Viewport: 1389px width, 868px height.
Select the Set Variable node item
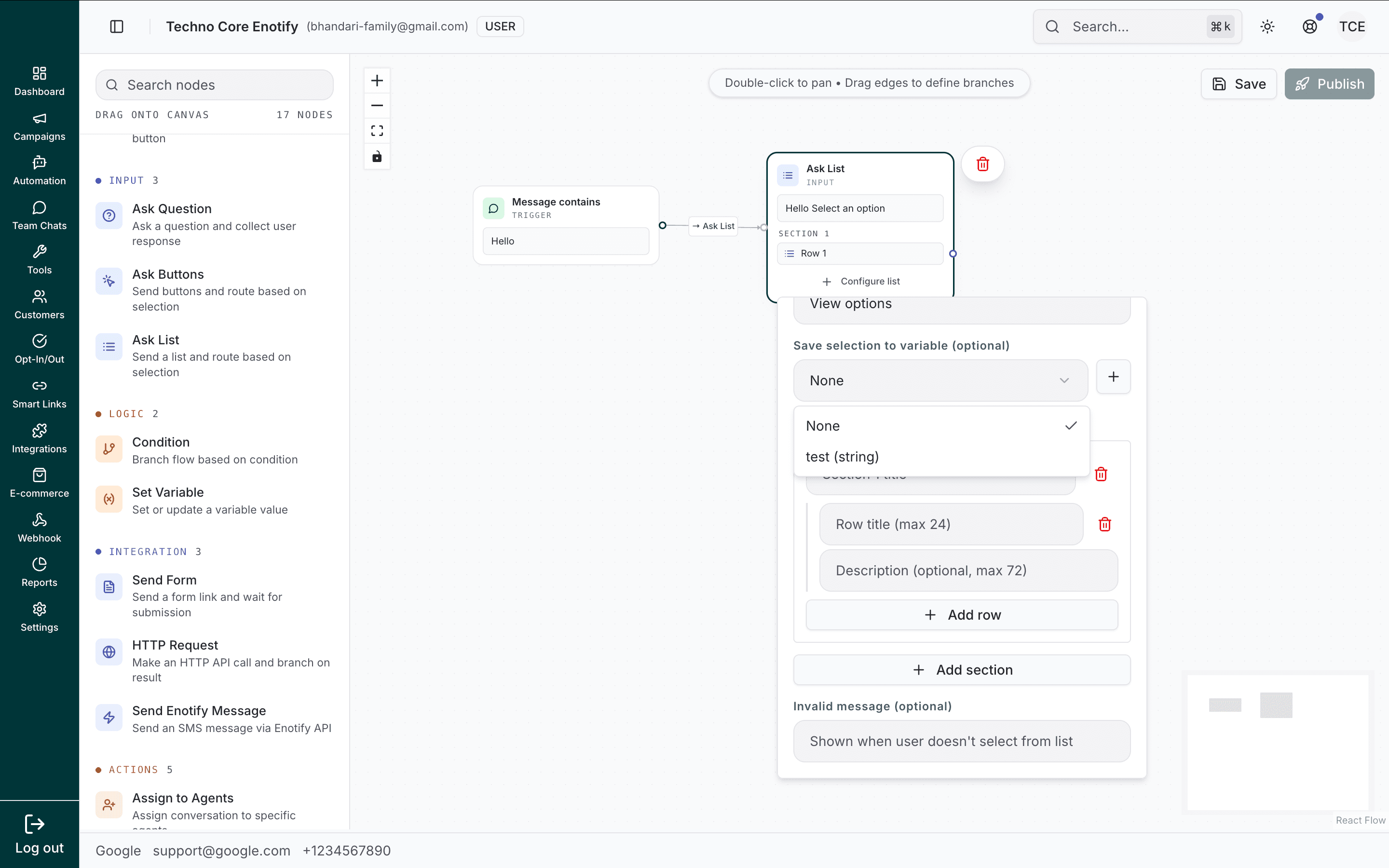pyautogui.click(x=215, y=500)
